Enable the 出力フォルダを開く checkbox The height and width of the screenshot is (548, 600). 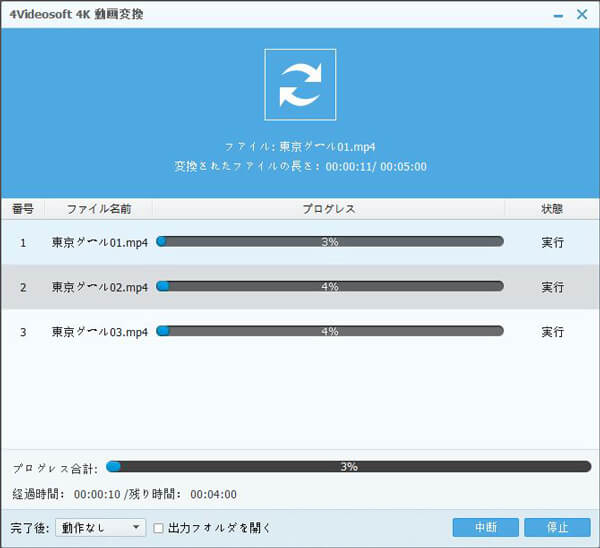point(159,528)
